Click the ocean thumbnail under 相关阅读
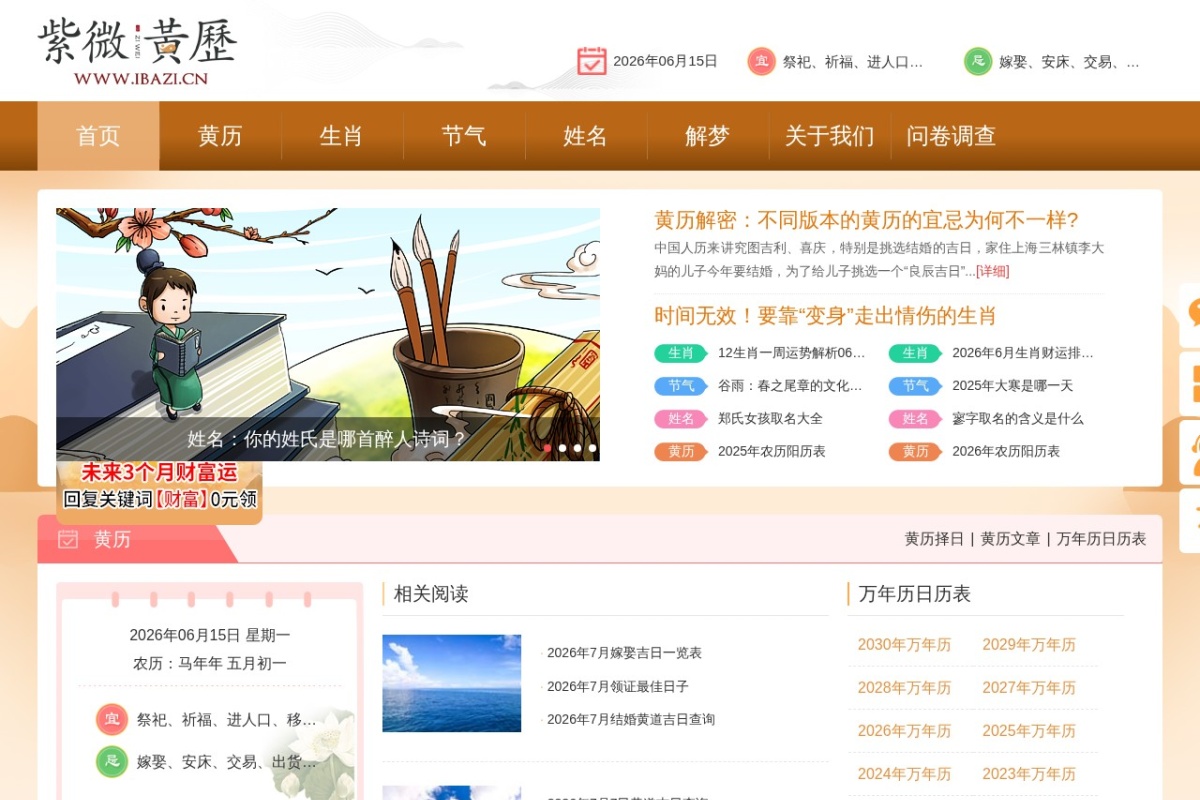The height and width of the screenshot is (800, 1200). (x=452, y=683)
